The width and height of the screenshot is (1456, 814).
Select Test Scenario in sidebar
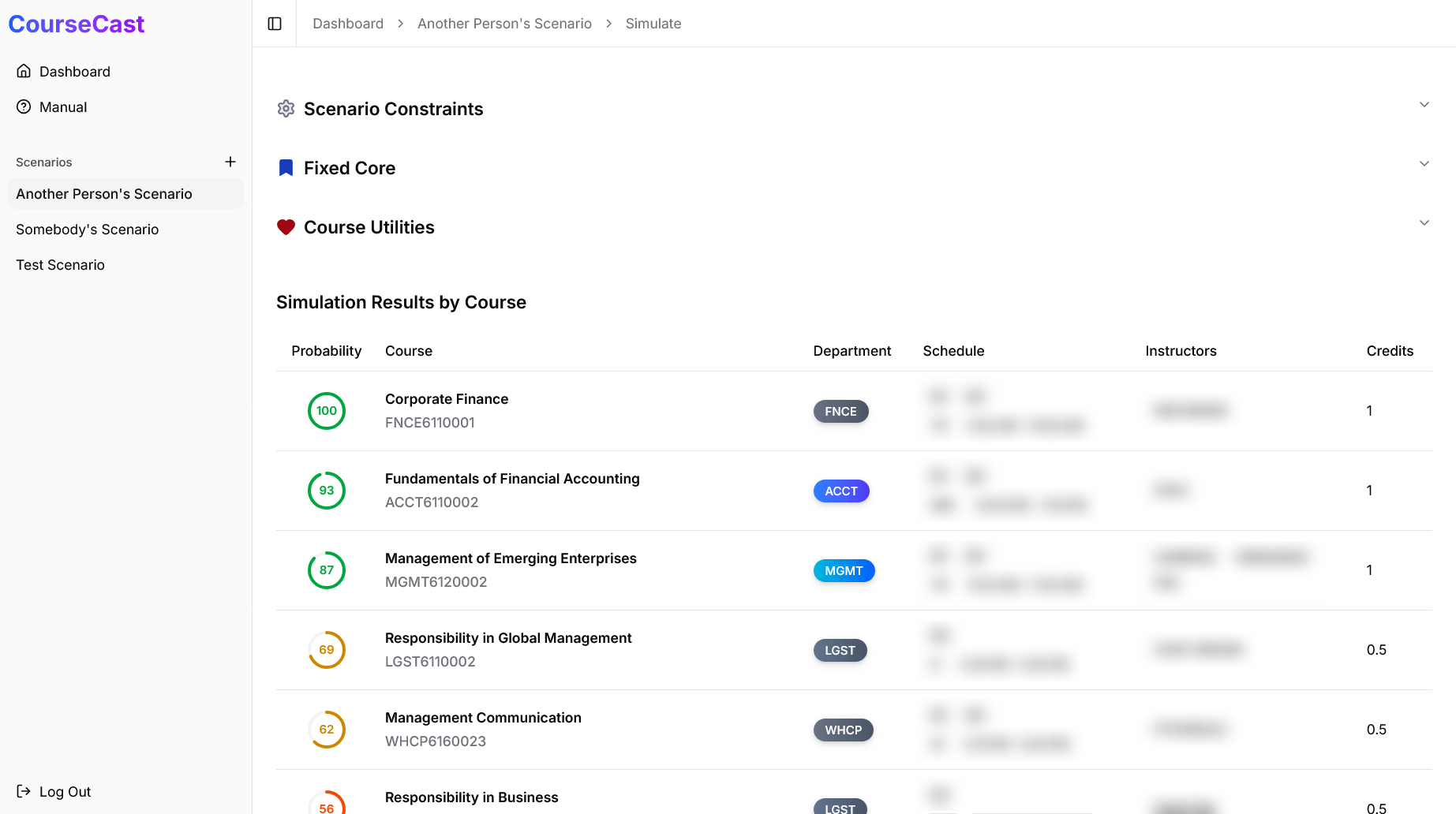click(x=126, y=264)
